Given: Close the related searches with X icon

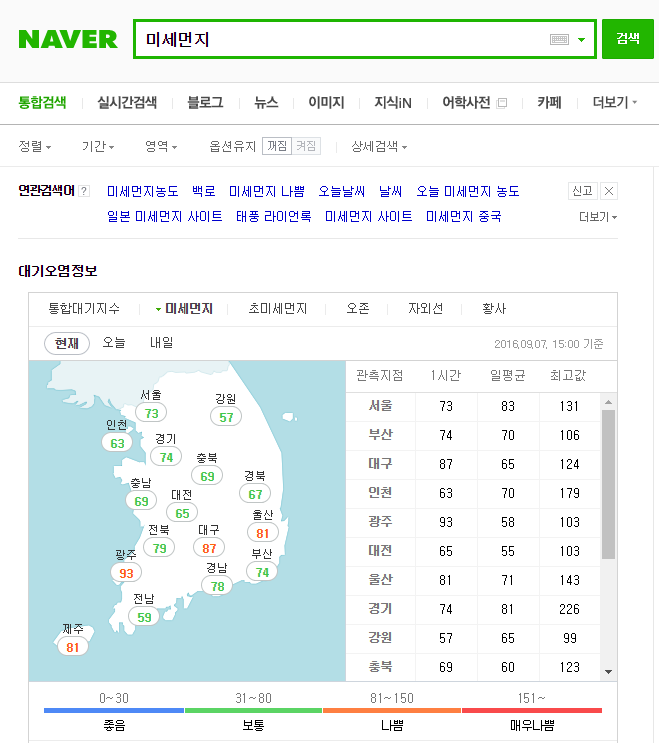Looking at the screenshot, I should pos(609,191).
